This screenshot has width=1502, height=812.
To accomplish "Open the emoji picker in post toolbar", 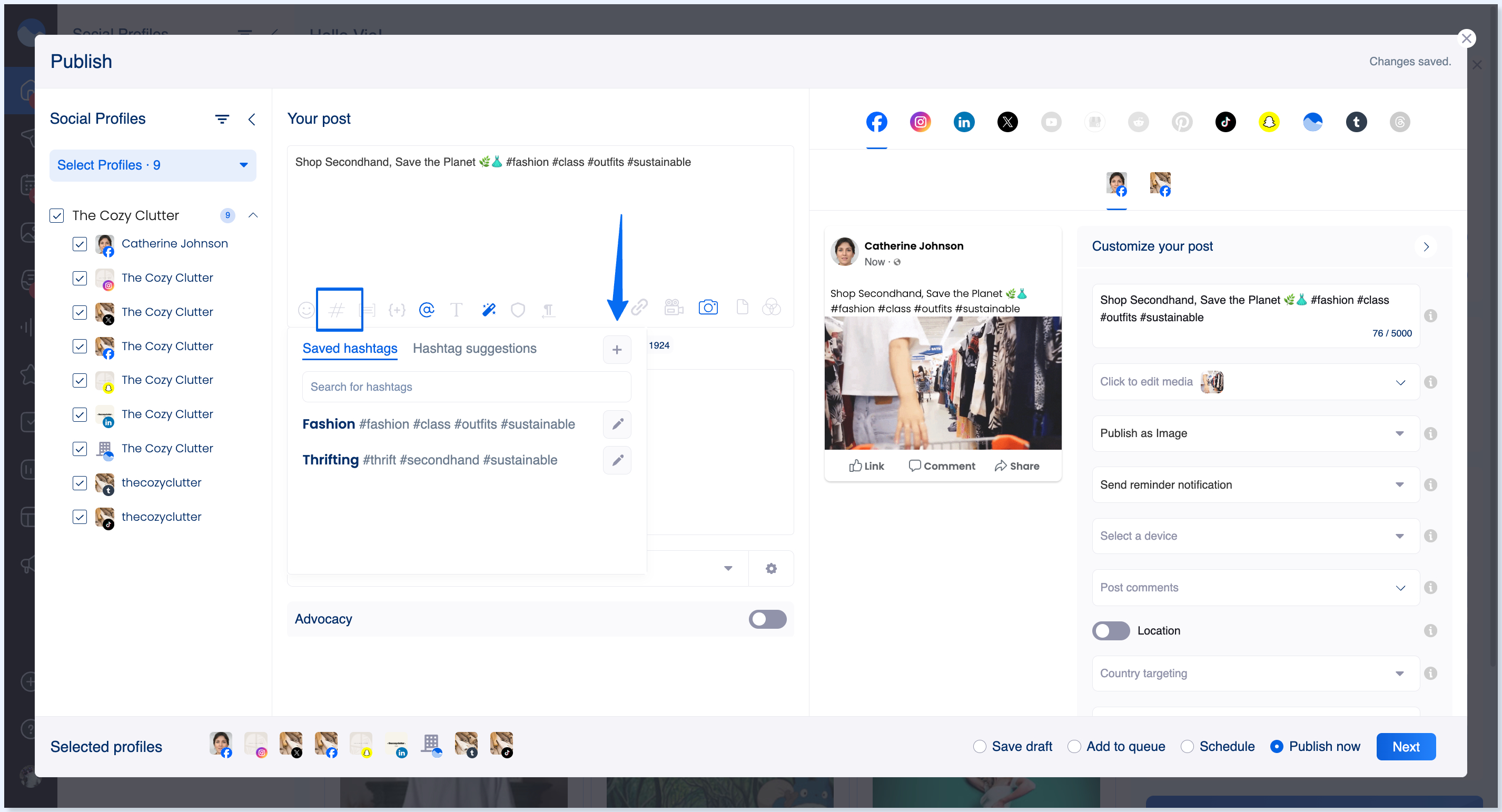I will click(x=305, y=310).
